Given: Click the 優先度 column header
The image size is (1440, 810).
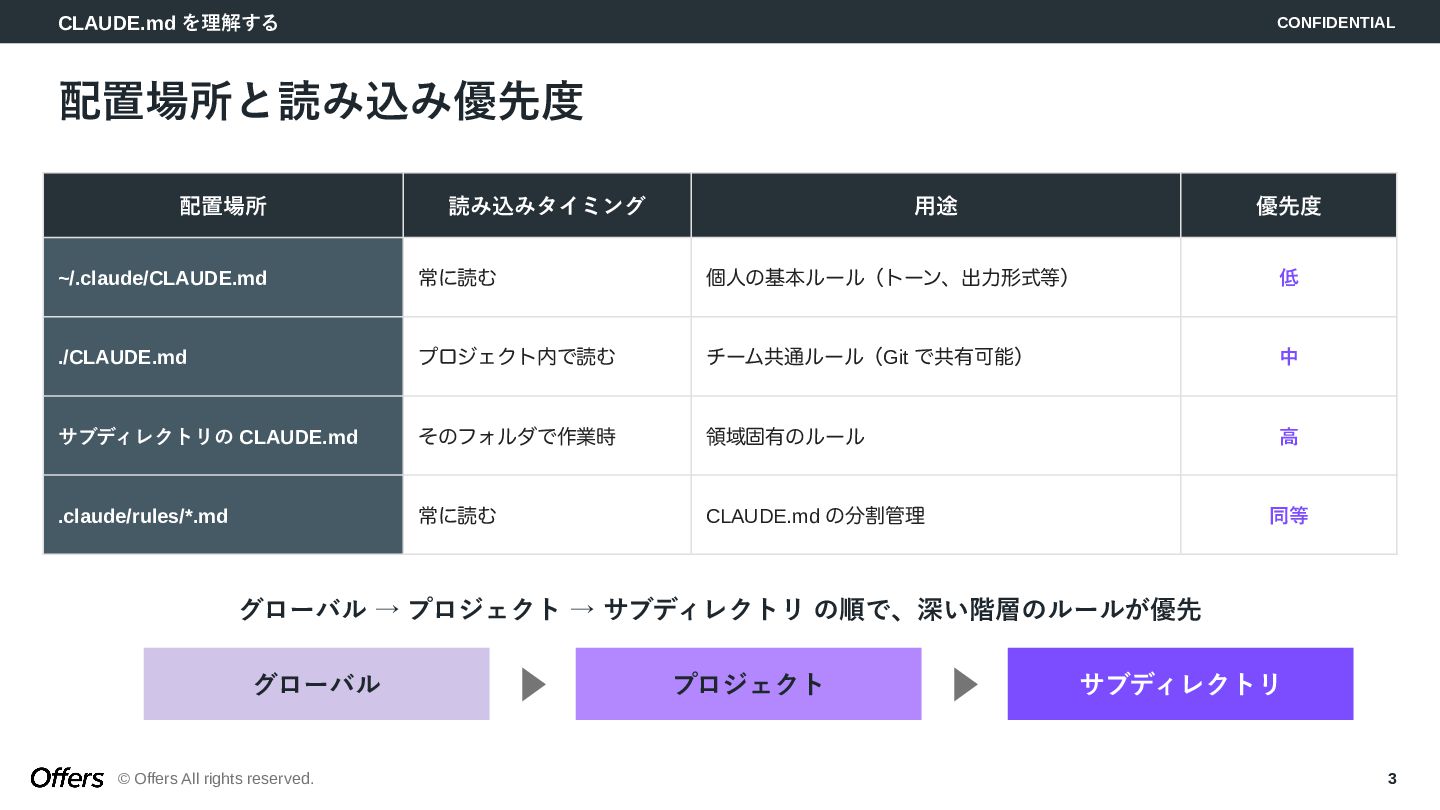Looking at the screenshot, I should tap(1288, 206).
